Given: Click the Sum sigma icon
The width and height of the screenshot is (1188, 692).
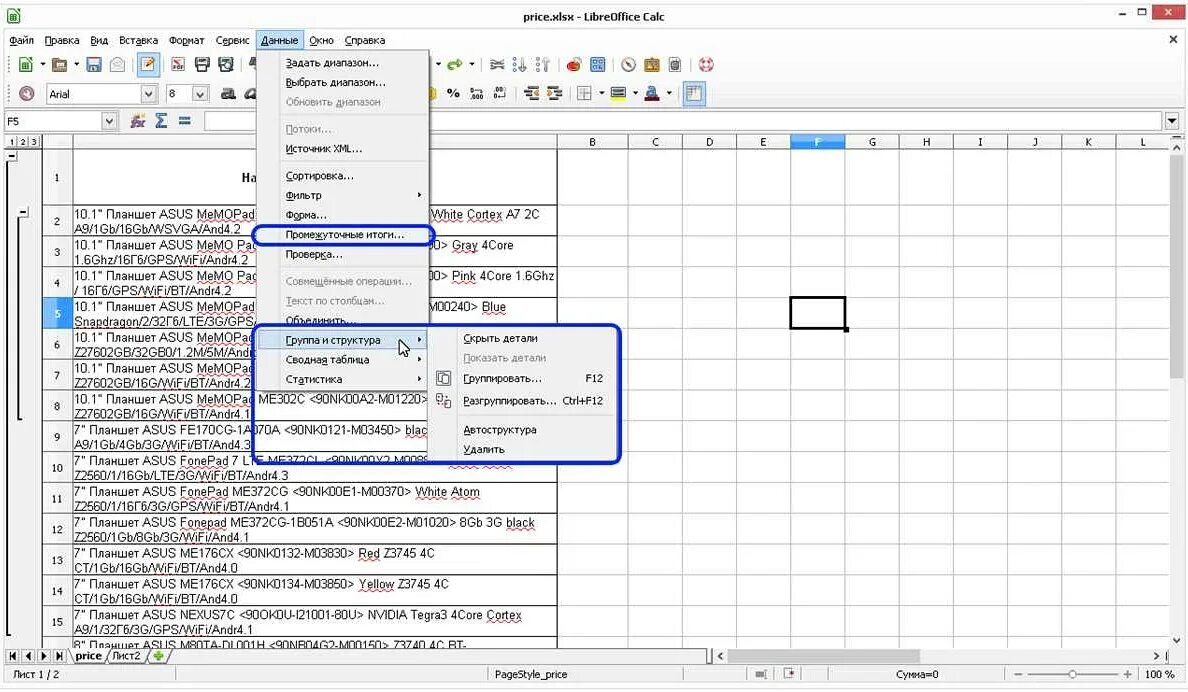Looking at the screenshot, I should pyautogui.click(x=161, y=121).
